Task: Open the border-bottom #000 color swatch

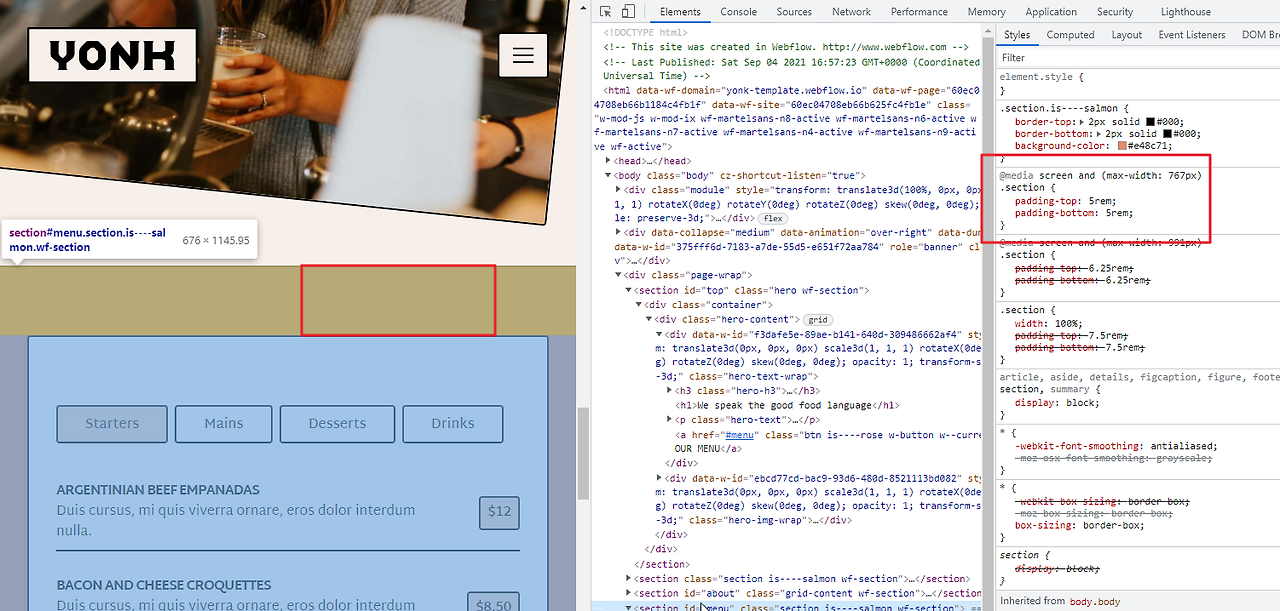Action: (x=1168, y=133)
